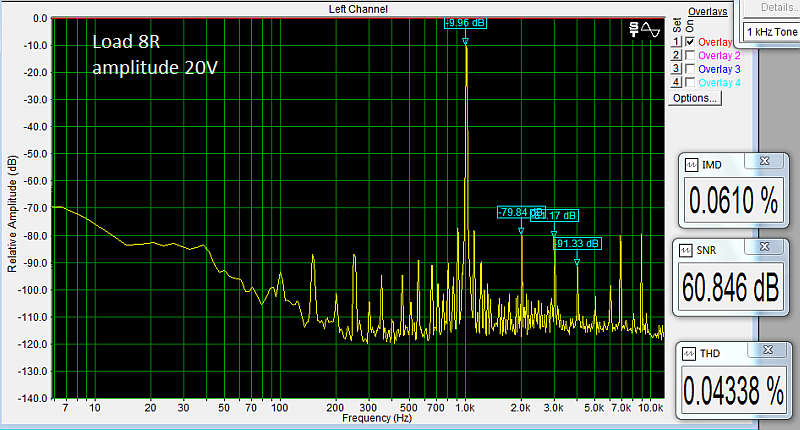The width and height of the screenshot is (800, 430).
Task: Click the magenta Overlay 2 label
Action: (x=719, y=56)
